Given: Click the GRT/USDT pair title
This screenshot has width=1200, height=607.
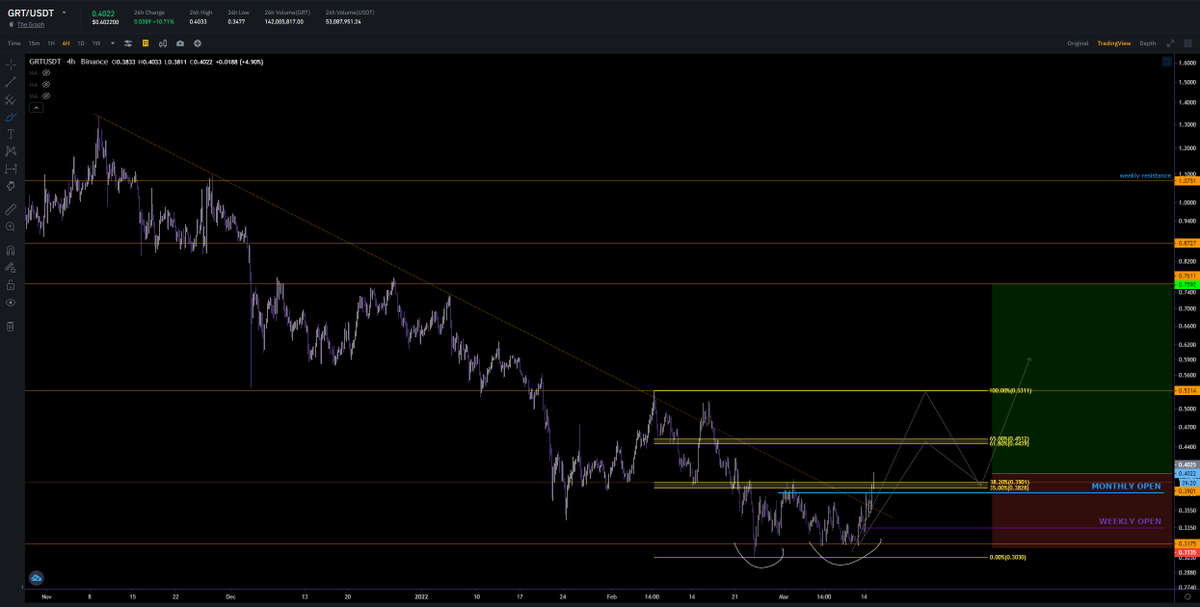Looking at the screenshot, I should [31, 13].
